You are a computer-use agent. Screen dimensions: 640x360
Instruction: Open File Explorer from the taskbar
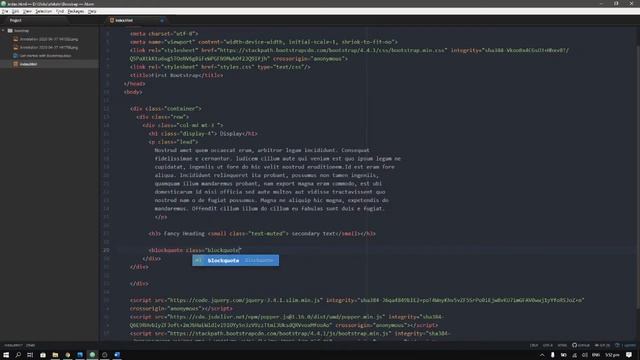pos(55,355)
